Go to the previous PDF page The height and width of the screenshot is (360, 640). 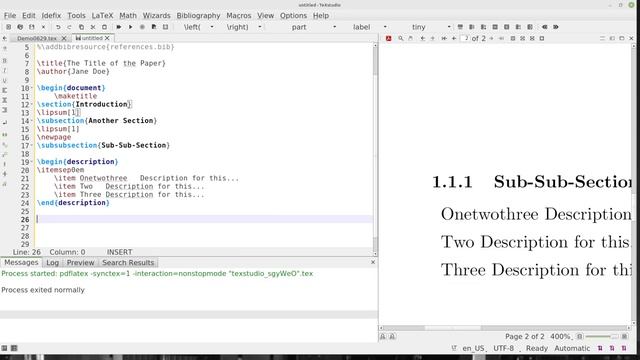tap(453, 38)
